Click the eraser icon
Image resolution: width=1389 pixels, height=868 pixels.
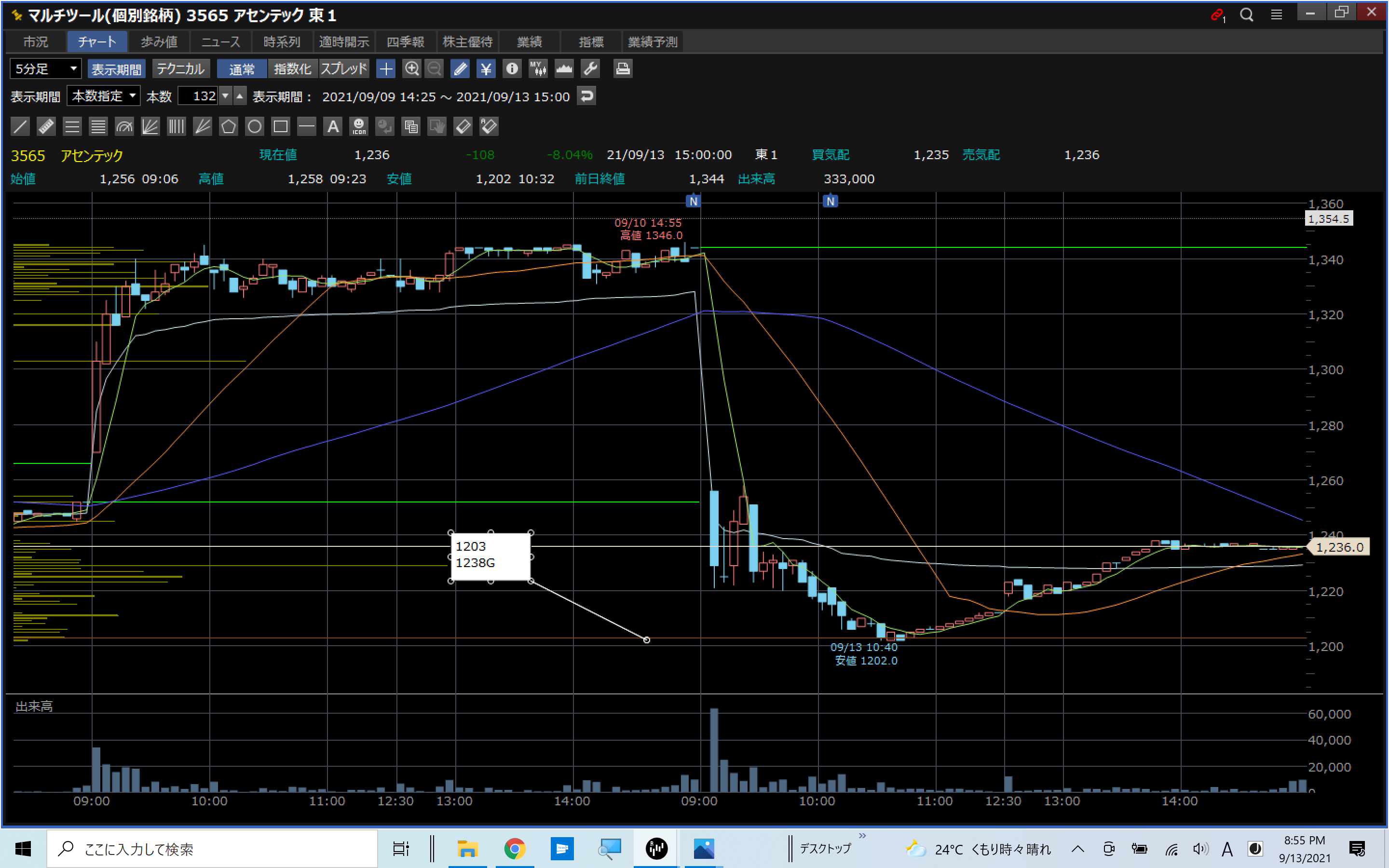[x=463, y=126]
